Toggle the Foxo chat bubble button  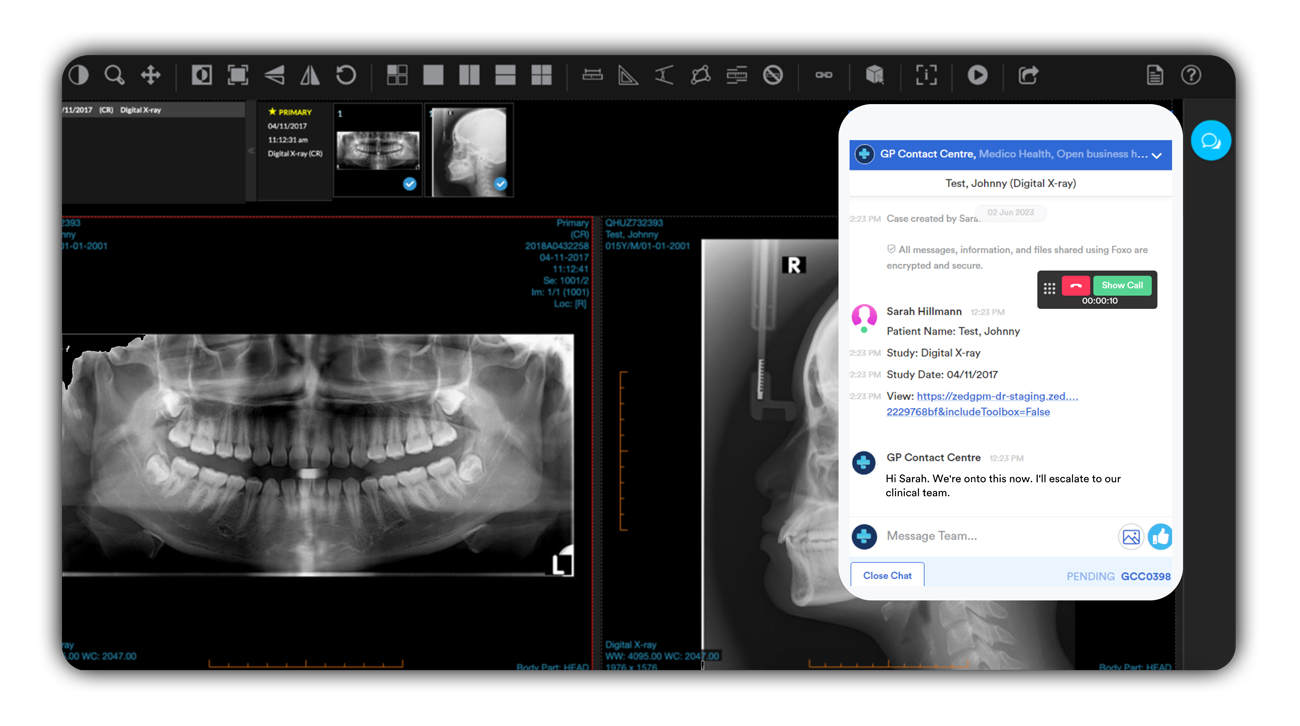pos(1210,141)
